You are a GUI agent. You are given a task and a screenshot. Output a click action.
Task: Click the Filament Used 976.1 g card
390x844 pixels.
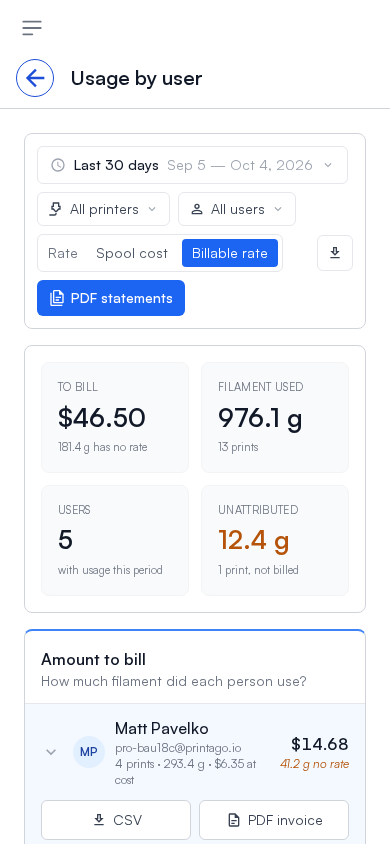pos(275,417)
